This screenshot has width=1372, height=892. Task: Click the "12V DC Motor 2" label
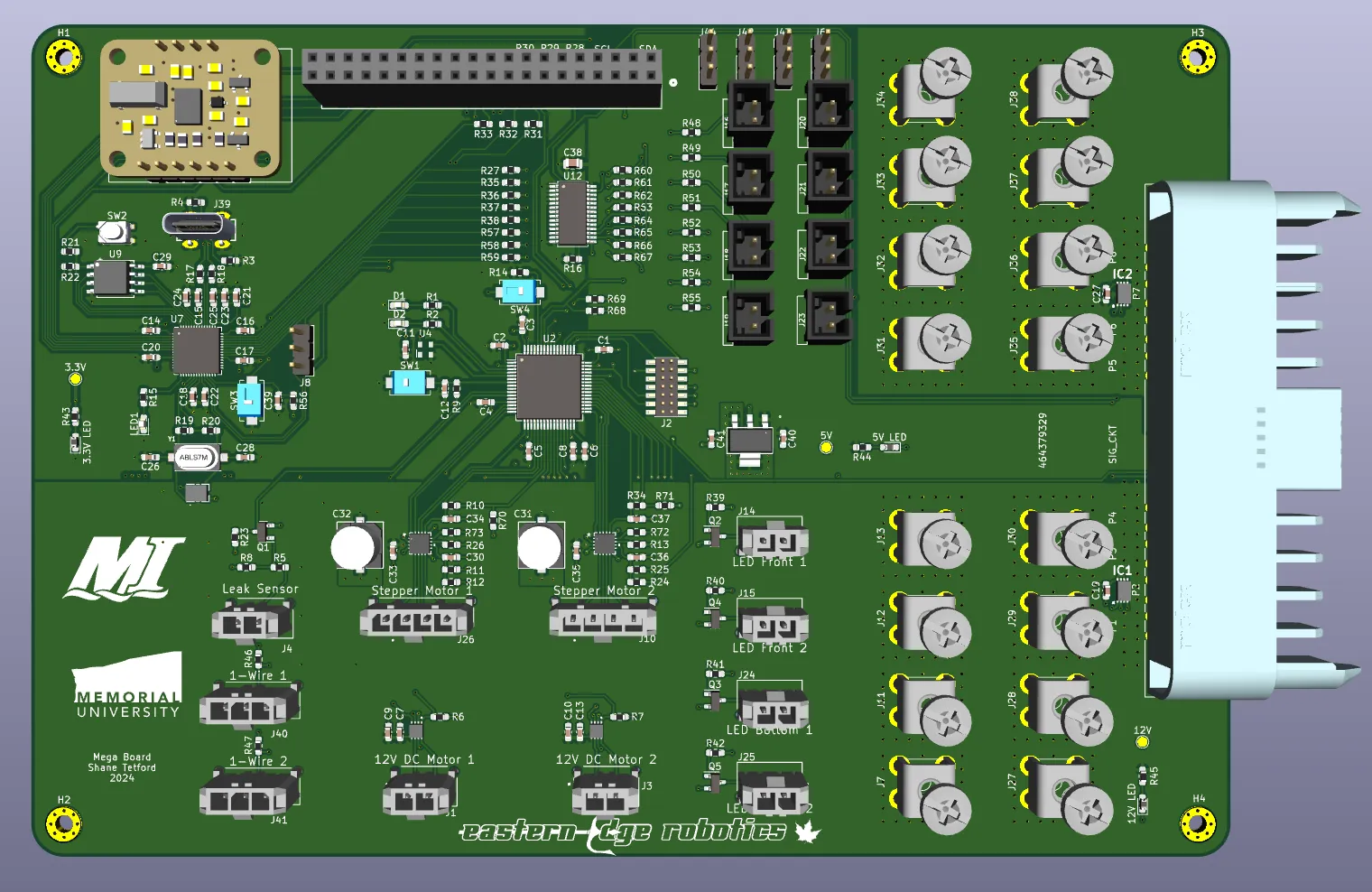pyautogui.click(x=607, y=760)
